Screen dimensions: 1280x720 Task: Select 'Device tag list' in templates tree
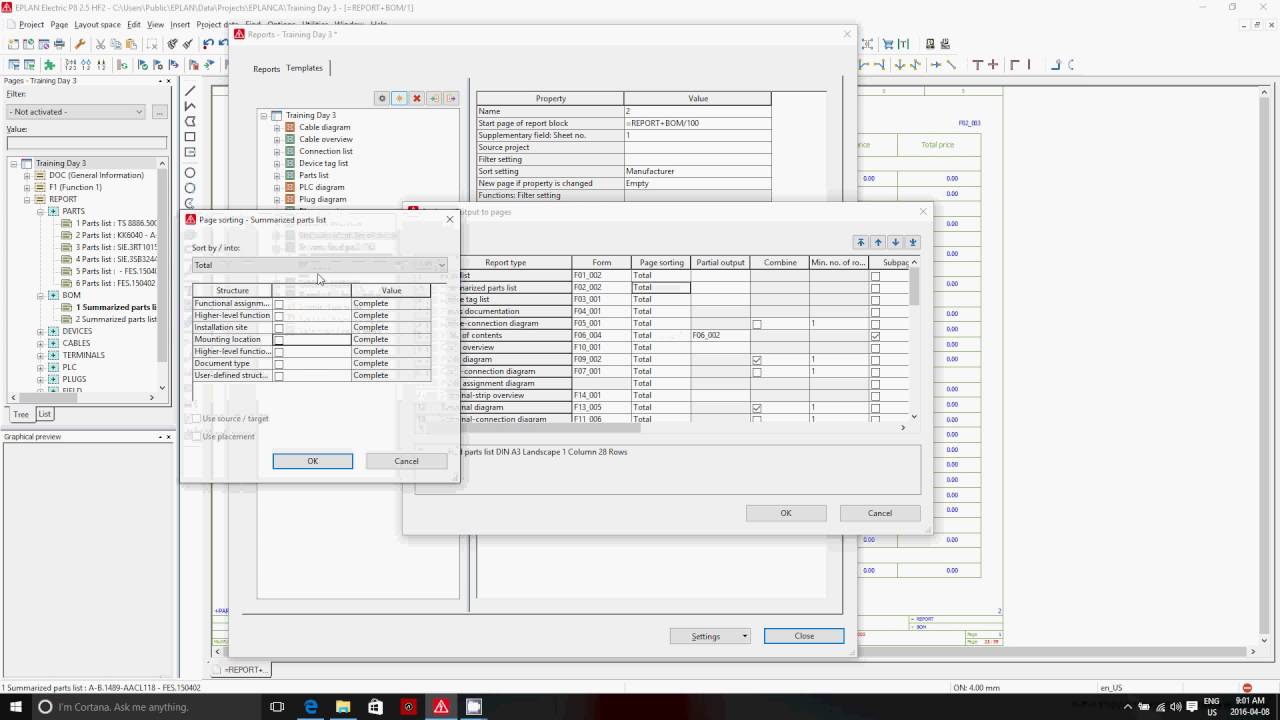point(324,163)
